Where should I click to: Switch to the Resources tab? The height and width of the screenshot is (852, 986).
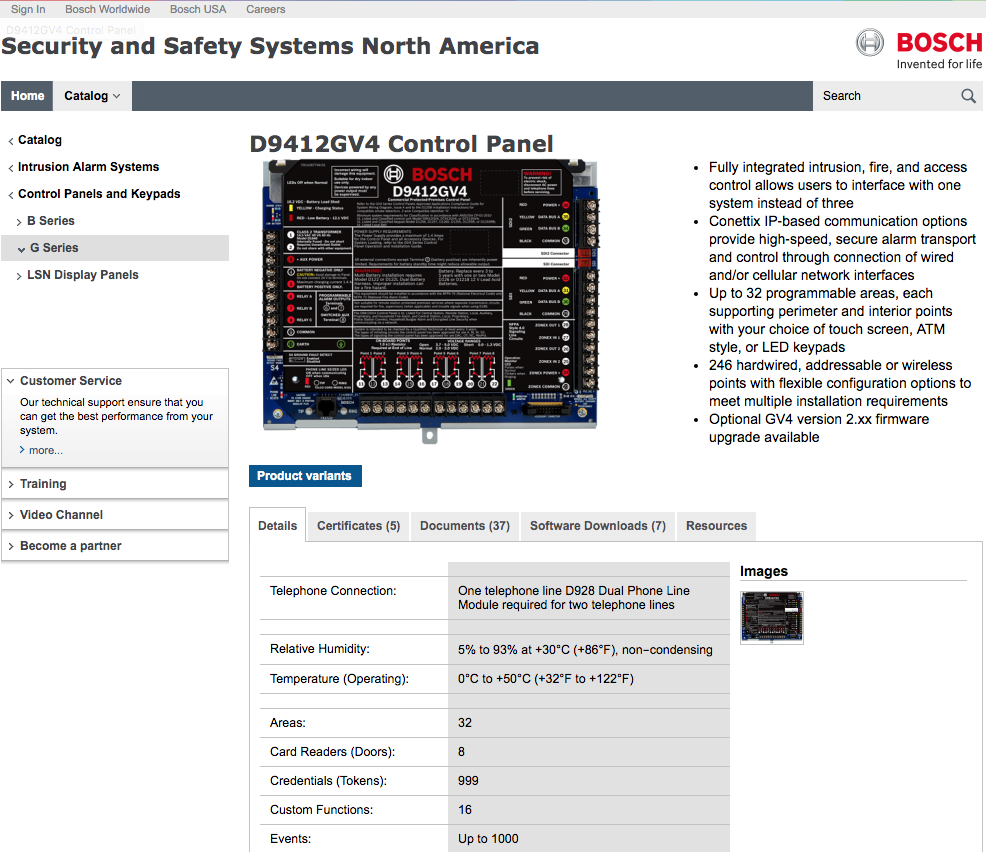click(x=716, y=526)
